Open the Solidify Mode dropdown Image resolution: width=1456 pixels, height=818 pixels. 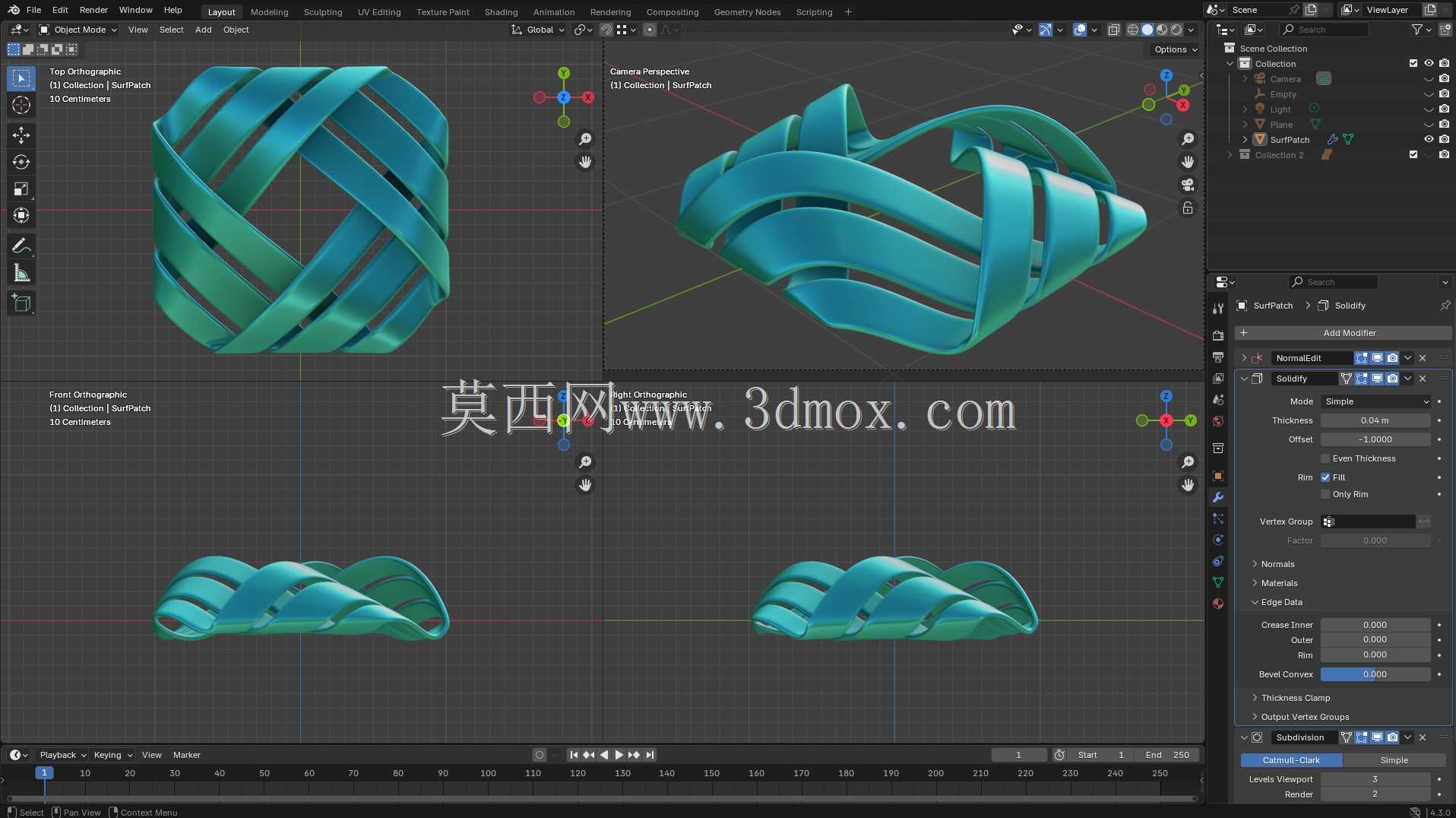(x=1376, y=401)
